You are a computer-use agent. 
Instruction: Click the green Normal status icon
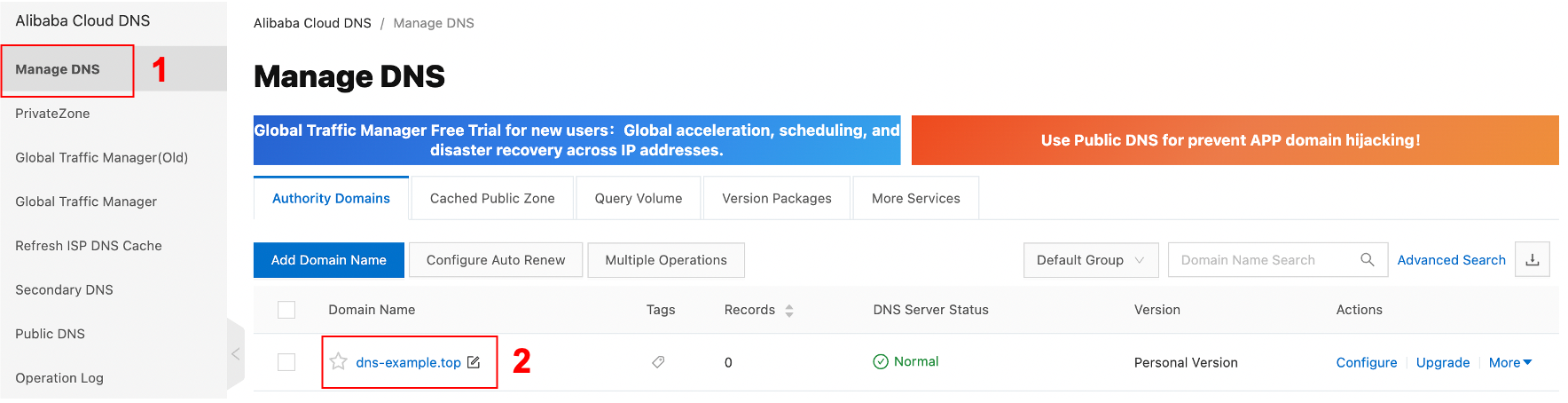[881, 361]
